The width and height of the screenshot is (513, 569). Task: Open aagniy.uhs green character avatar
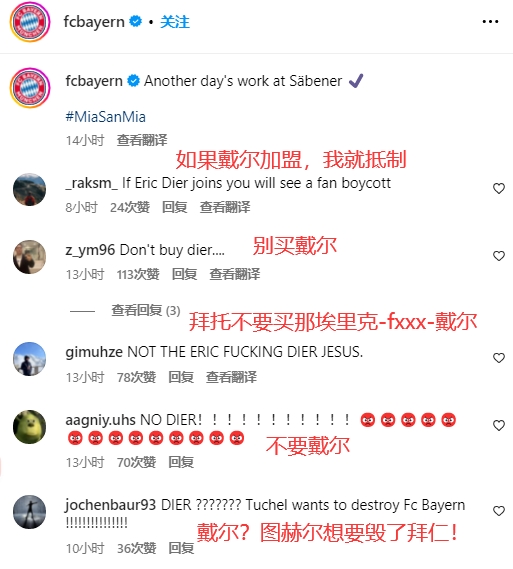29,427
